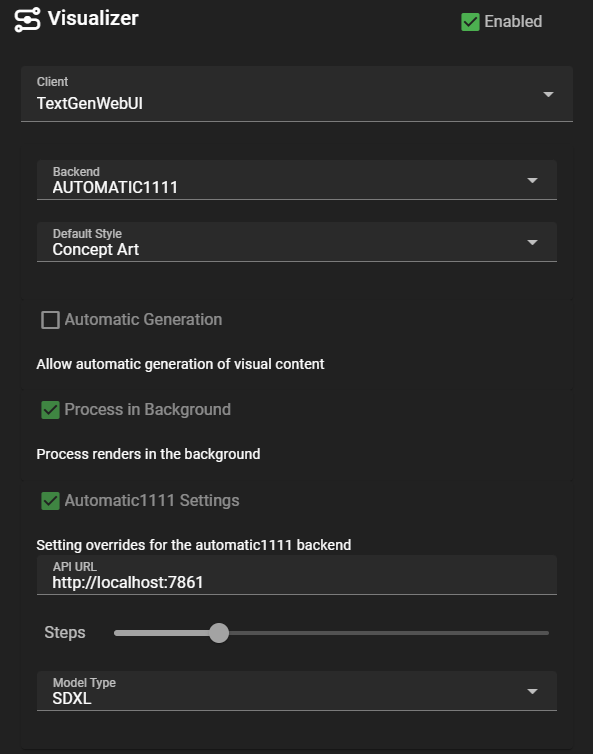Open the Default Style dropdown
This screenshot has width=593, height=754.
tap(297, 242)
